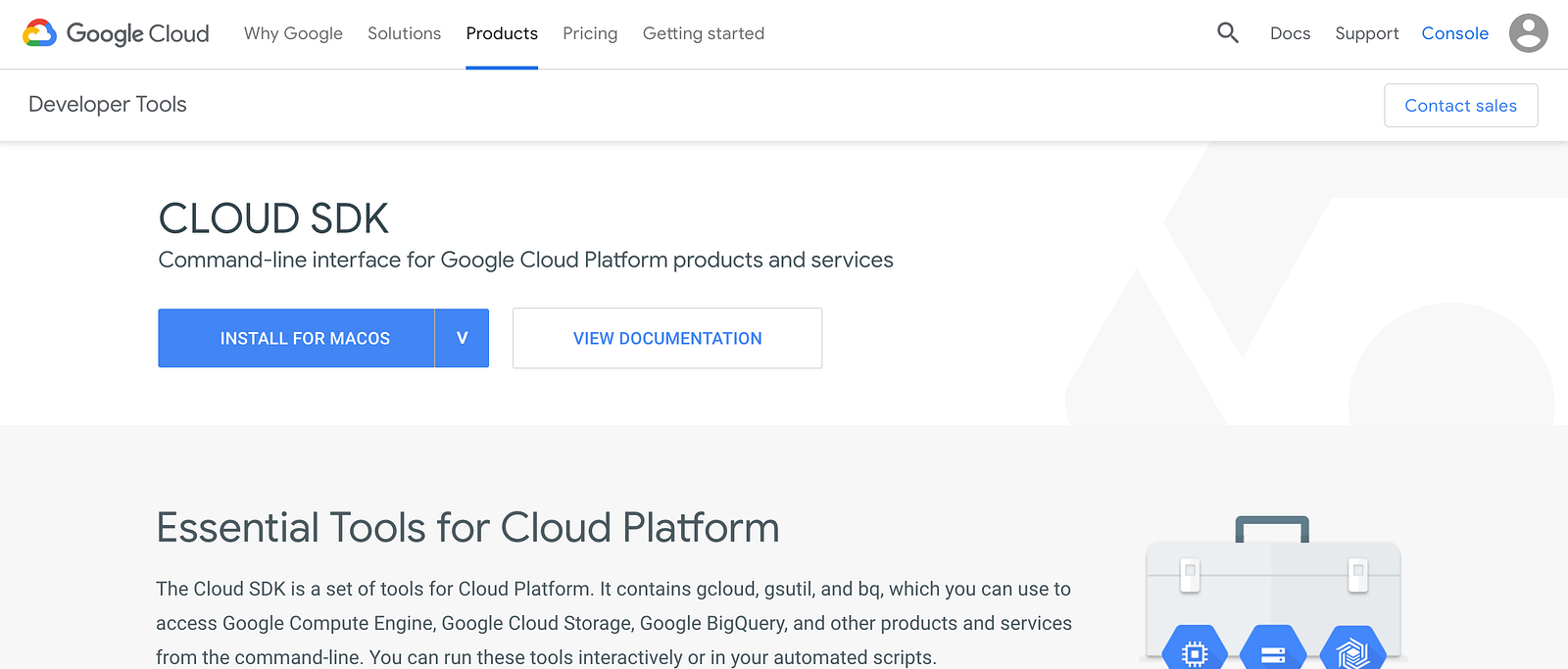Click the View Documentation button
This screenshot has height=669, width=1568.
click(667, 338)
